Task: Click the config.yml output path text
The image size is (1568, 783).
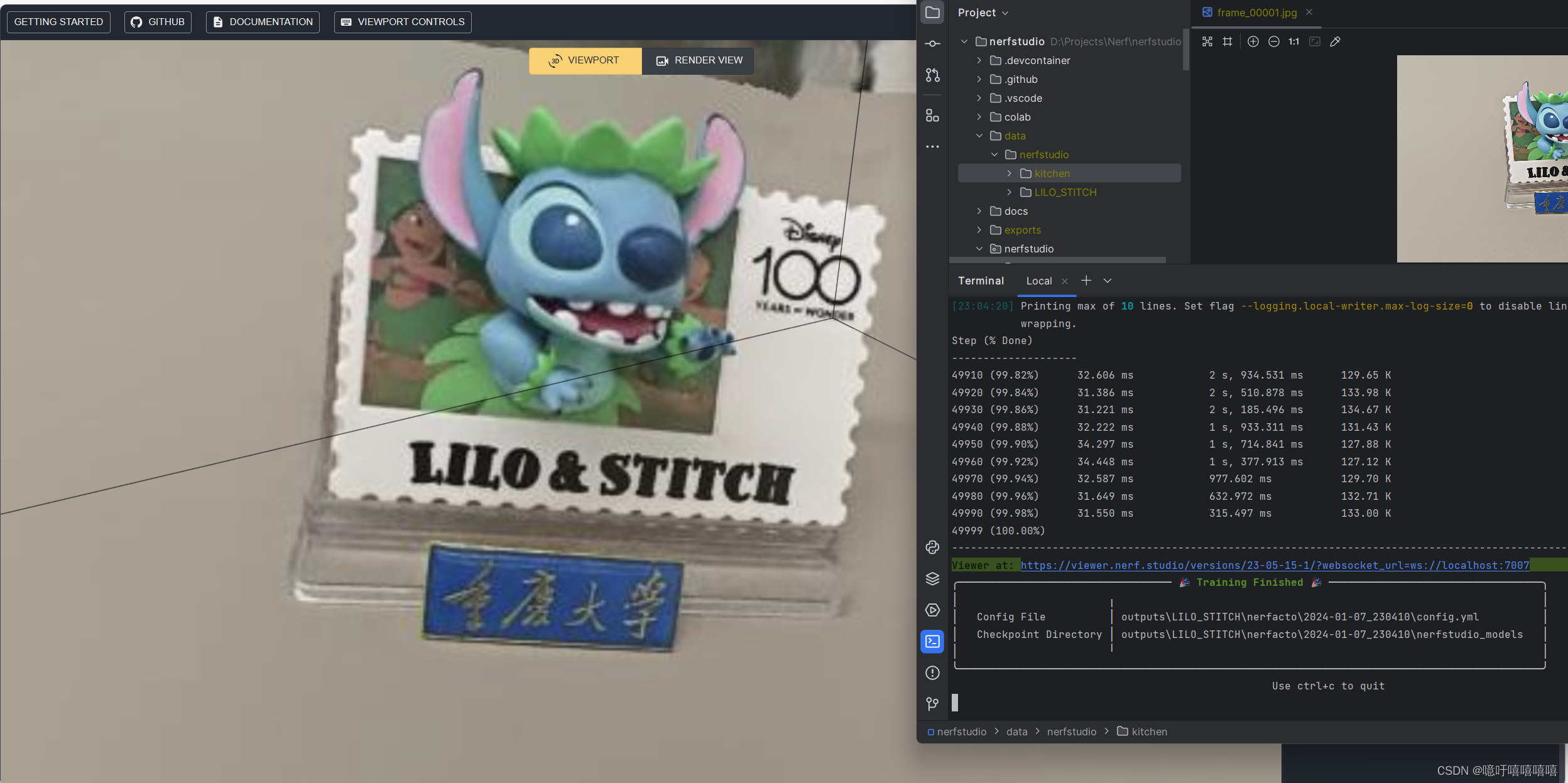Action: click(1300, 617)
